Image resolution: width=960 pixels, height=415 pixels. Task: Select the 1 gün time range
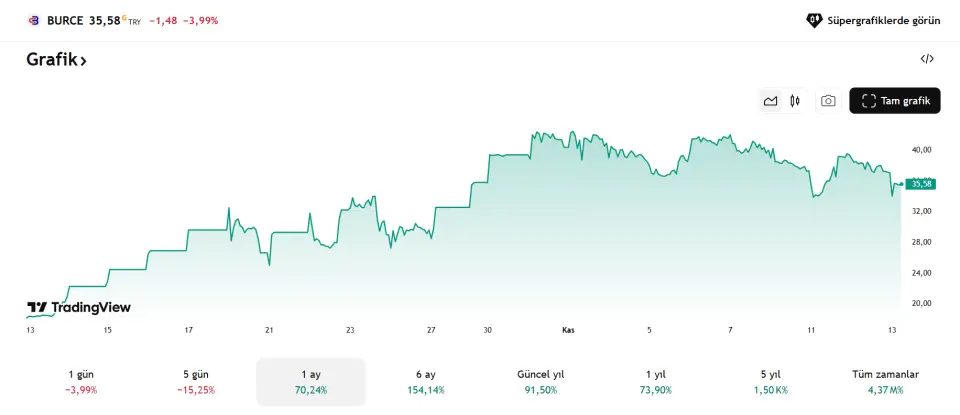[x=81, y=381]
